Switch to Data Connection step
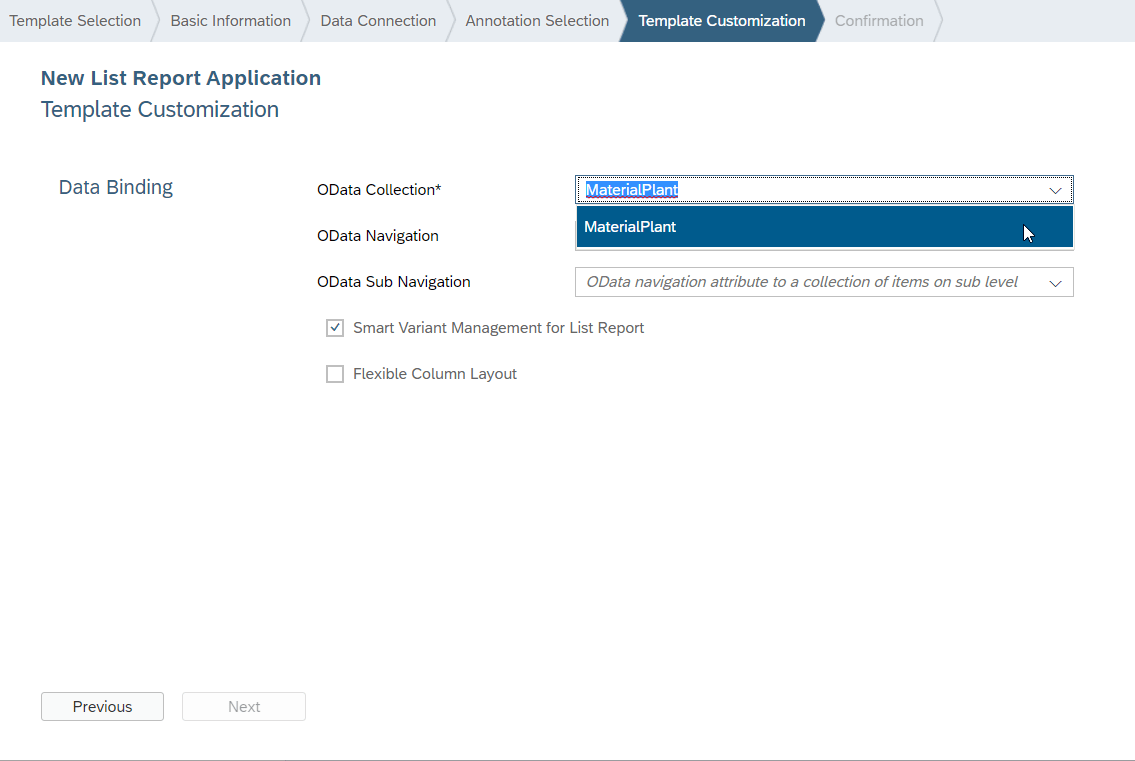 click(x=378, y=21)
